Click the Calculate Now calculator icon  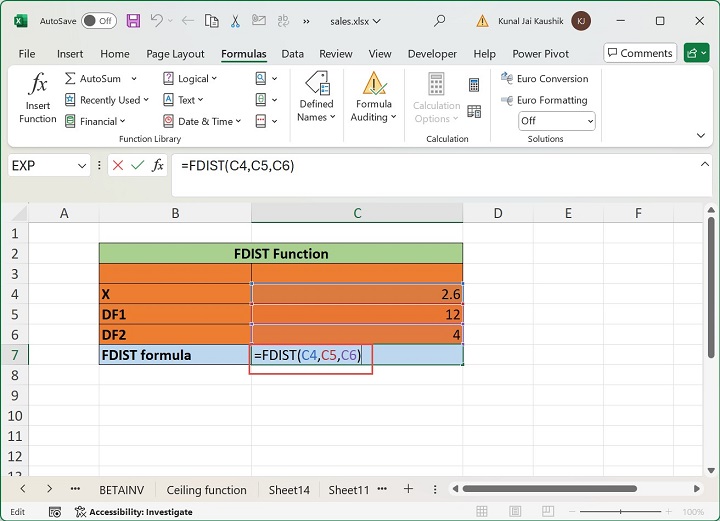474,85
